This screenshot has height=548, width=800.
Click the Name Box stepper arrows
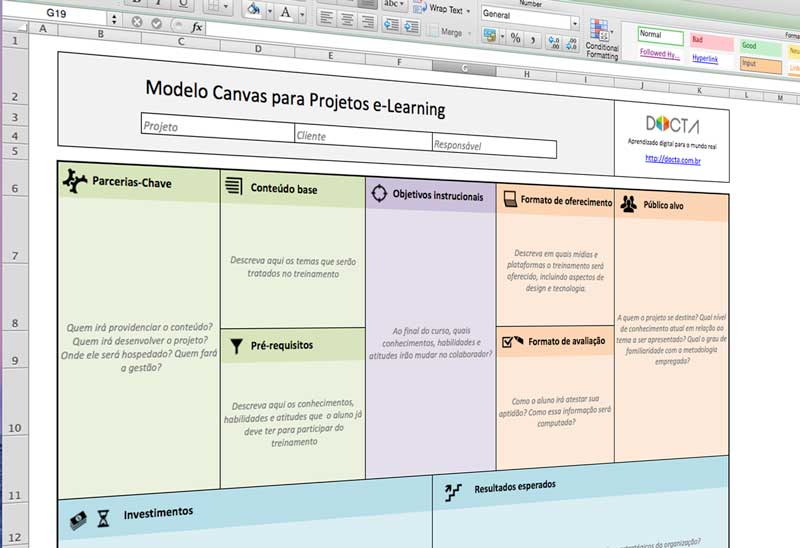click(x=113, y=19)
